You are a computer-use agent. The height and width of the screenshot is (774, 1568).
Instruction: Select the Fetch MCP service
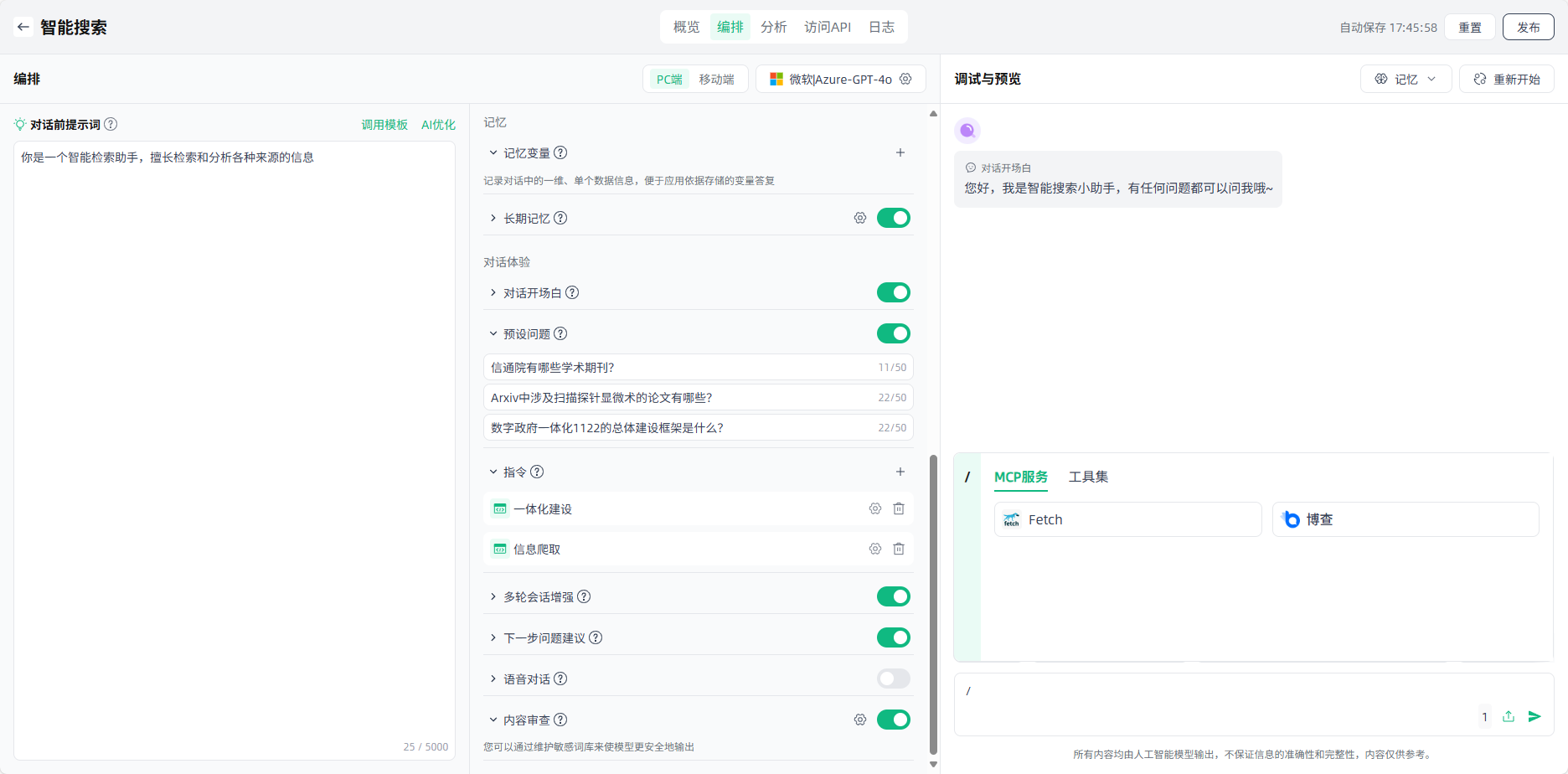[1128, 519]
